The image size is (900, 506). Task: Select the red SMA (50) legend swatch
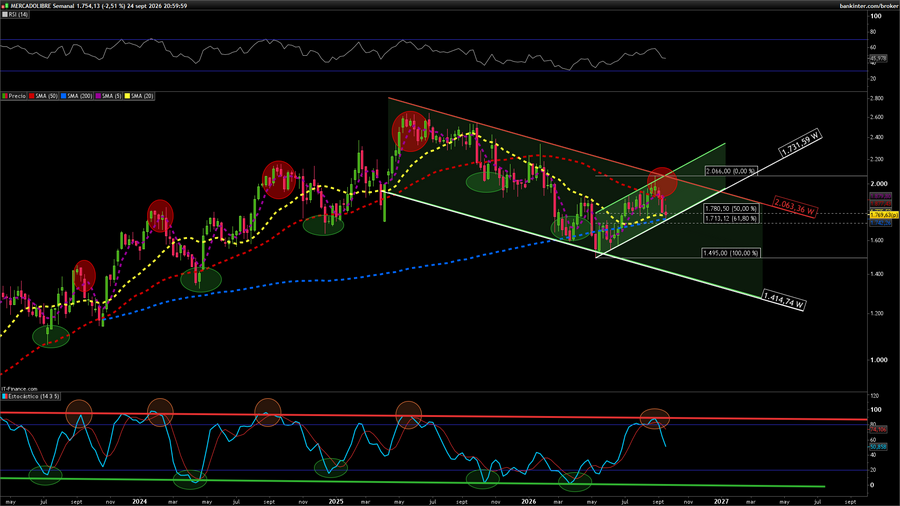point(32,96)
